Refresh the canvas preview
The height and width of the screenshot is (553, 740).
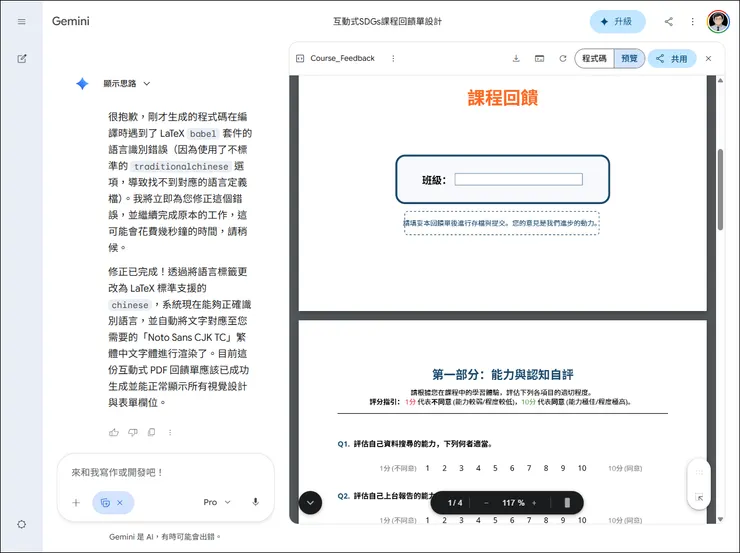(563, 59)
